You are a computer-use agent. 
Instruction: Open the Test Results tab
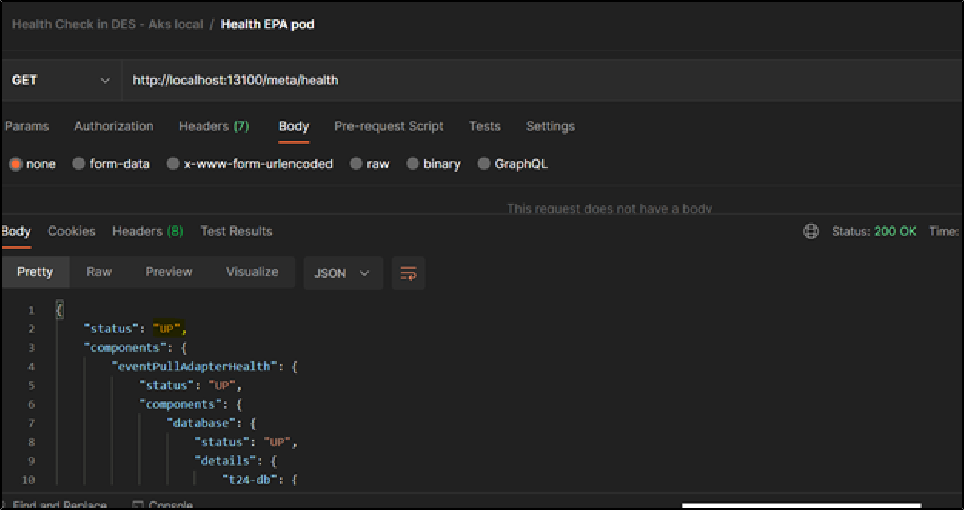pos(236,231)
